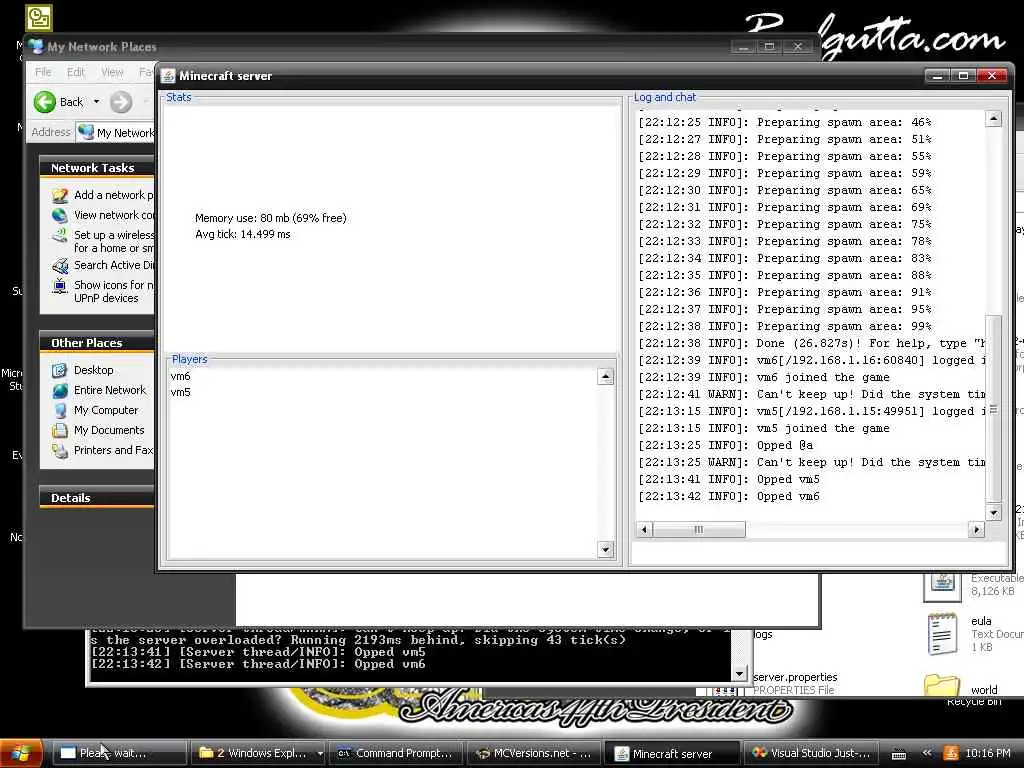Switch to MCVersions.net taskbar button
Viewport: 1024px width, 768px height.
(x=535, y=753)
